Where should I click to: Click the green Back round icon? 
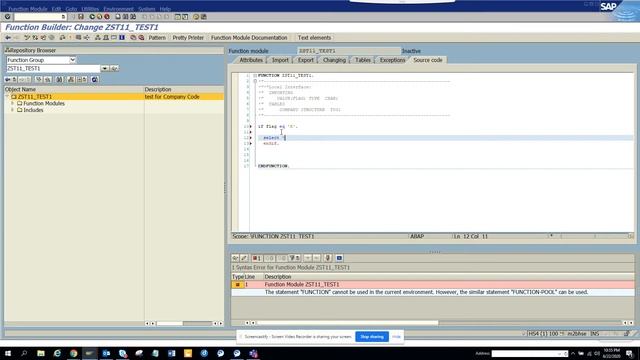tap(92, 17)
